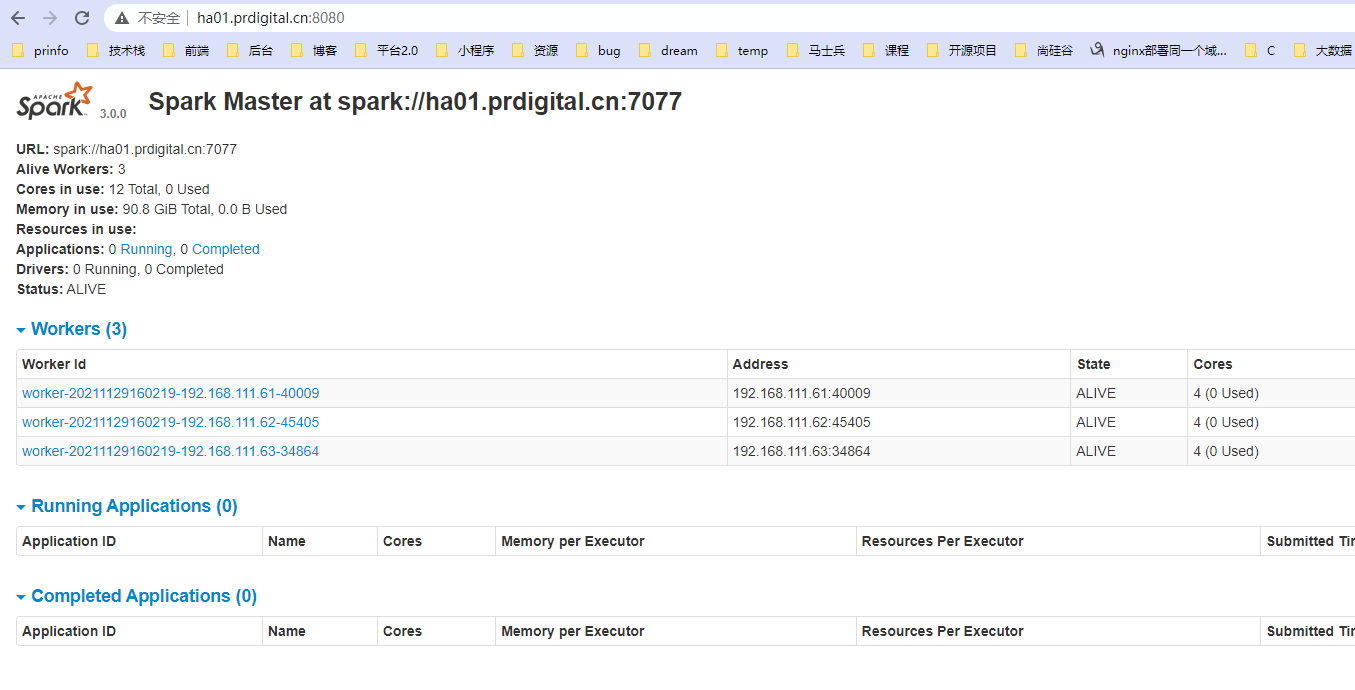The image size is (1355, 690).
Task: Click the folder icon of the 资源 bookmark
Action: (518, 50)
